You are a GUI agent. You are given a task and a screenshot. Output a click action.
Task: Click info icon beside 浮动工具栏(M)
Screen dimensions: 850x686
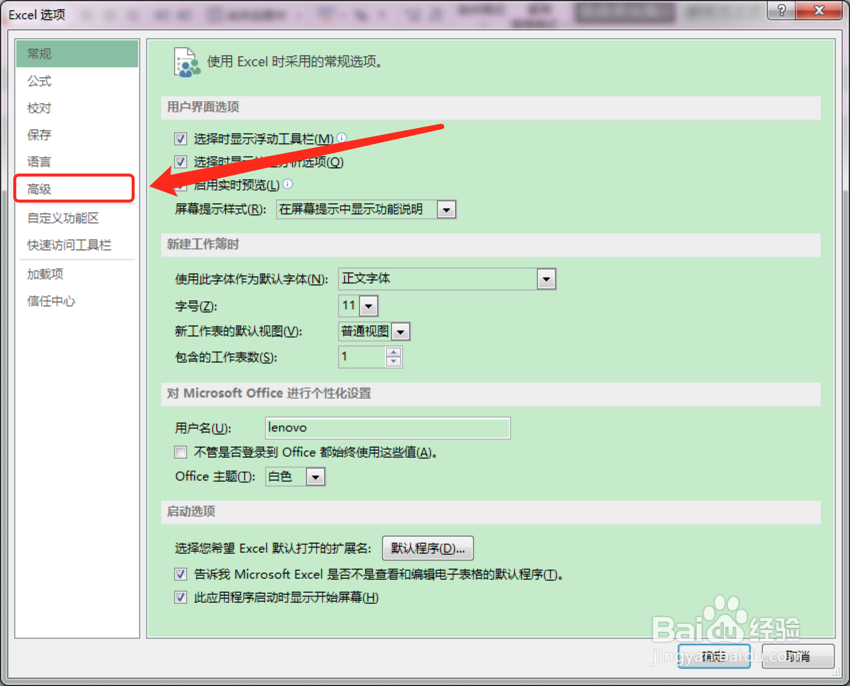[342, 138]
